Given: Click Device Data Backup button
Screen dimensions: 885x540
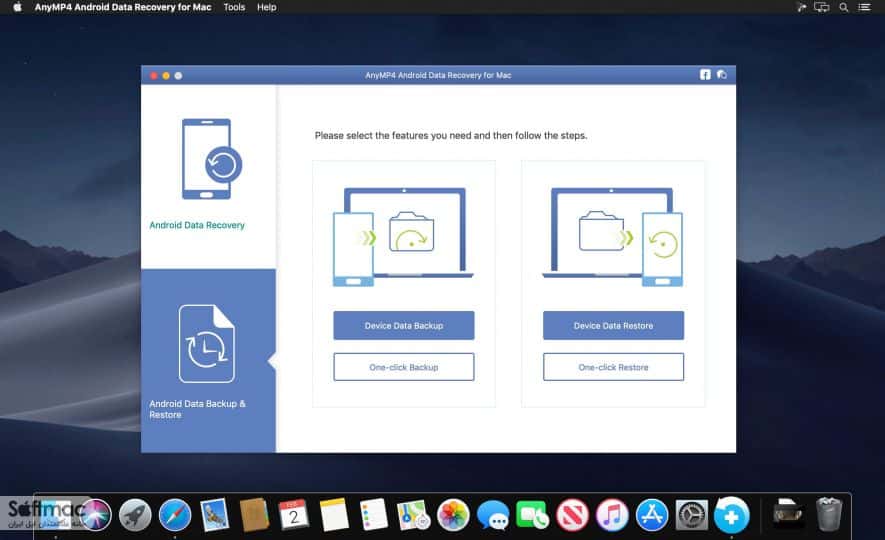Looking at the screenshot, I should pyautogui.click(x=404, y=326).
